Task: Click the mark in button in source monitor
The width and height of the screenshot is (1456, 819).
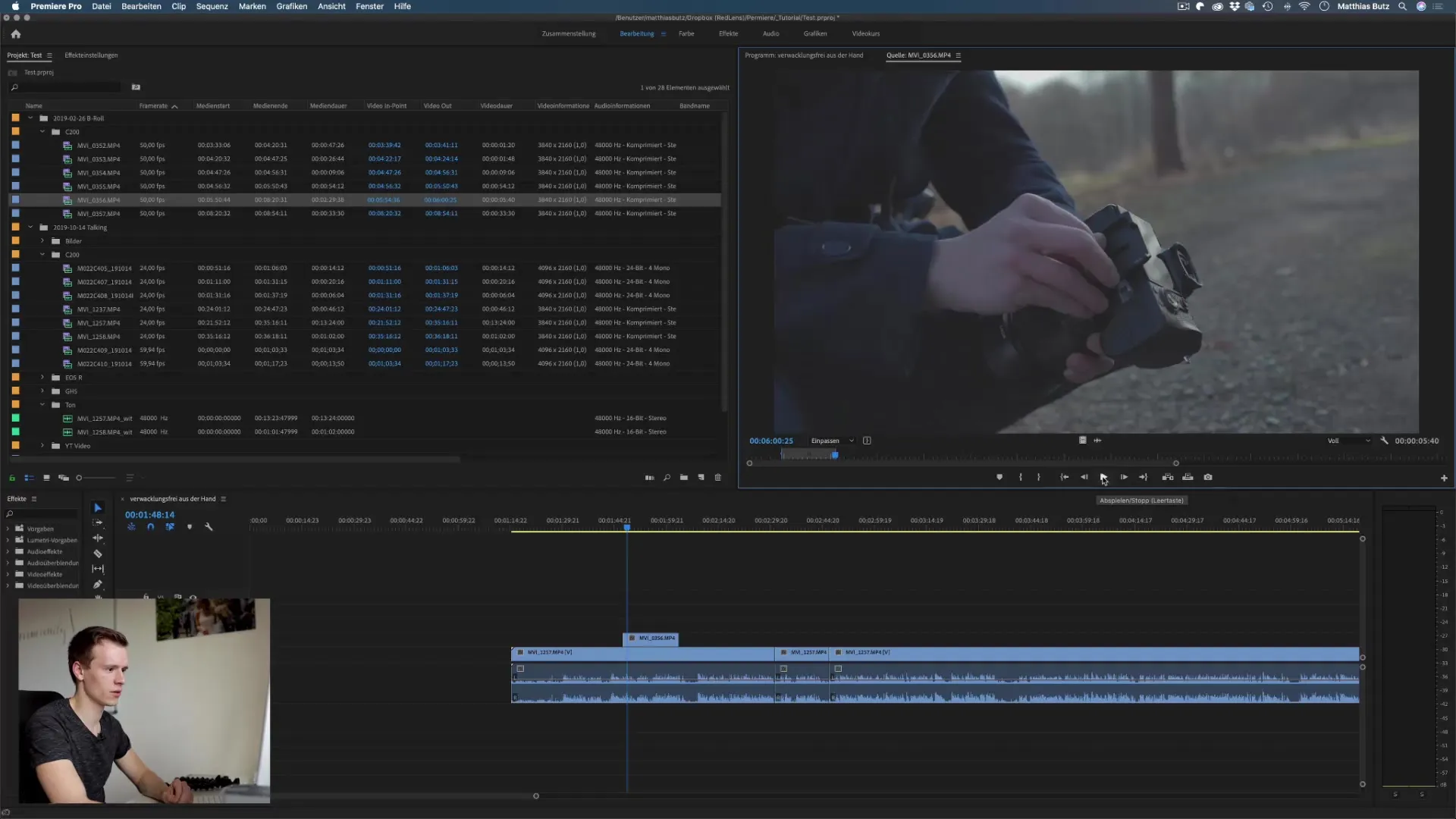Action: coord(1020,477)
